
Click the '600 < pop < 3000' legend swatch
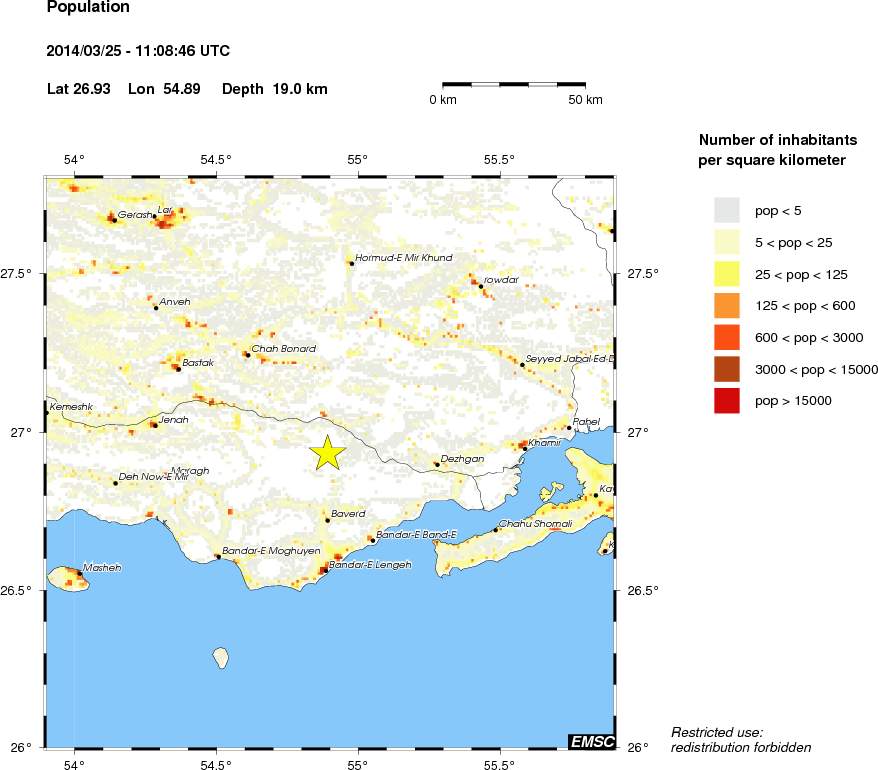click(x=727, y=338)
